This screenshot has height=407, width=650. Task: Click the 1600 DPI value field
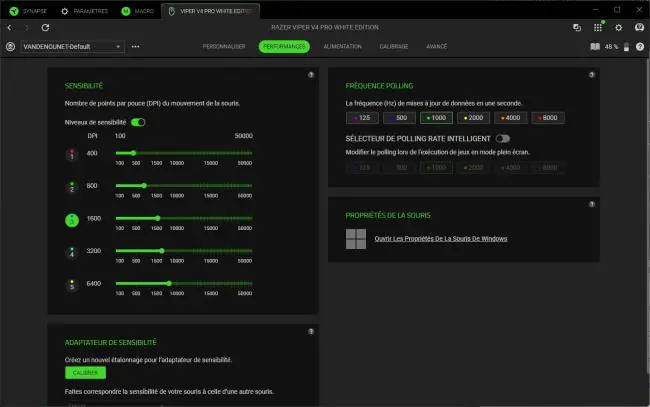click(x=94, y=218)
